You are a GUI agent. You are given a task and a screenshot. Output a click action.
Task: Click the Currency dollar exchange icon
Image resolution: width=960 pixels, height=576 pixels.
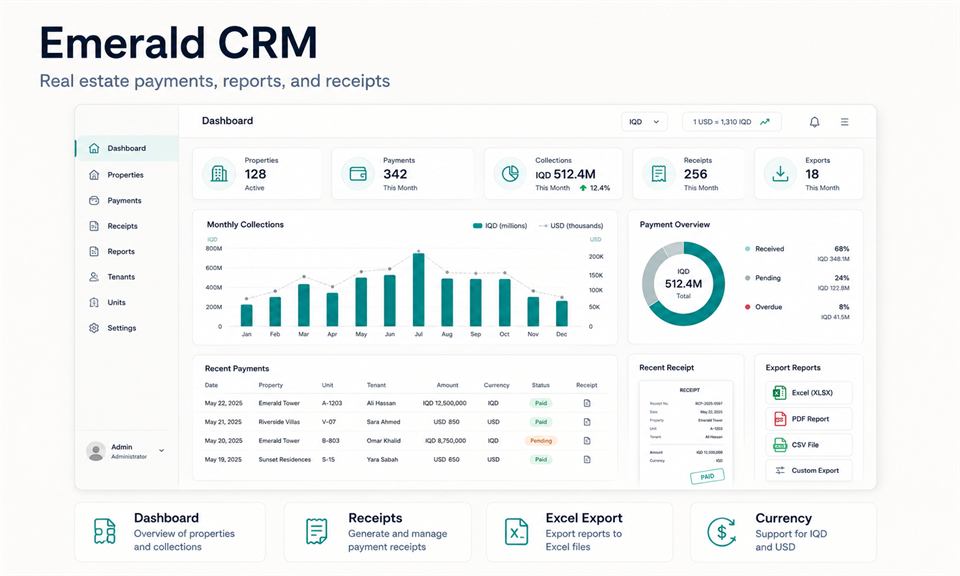[721, 531]
